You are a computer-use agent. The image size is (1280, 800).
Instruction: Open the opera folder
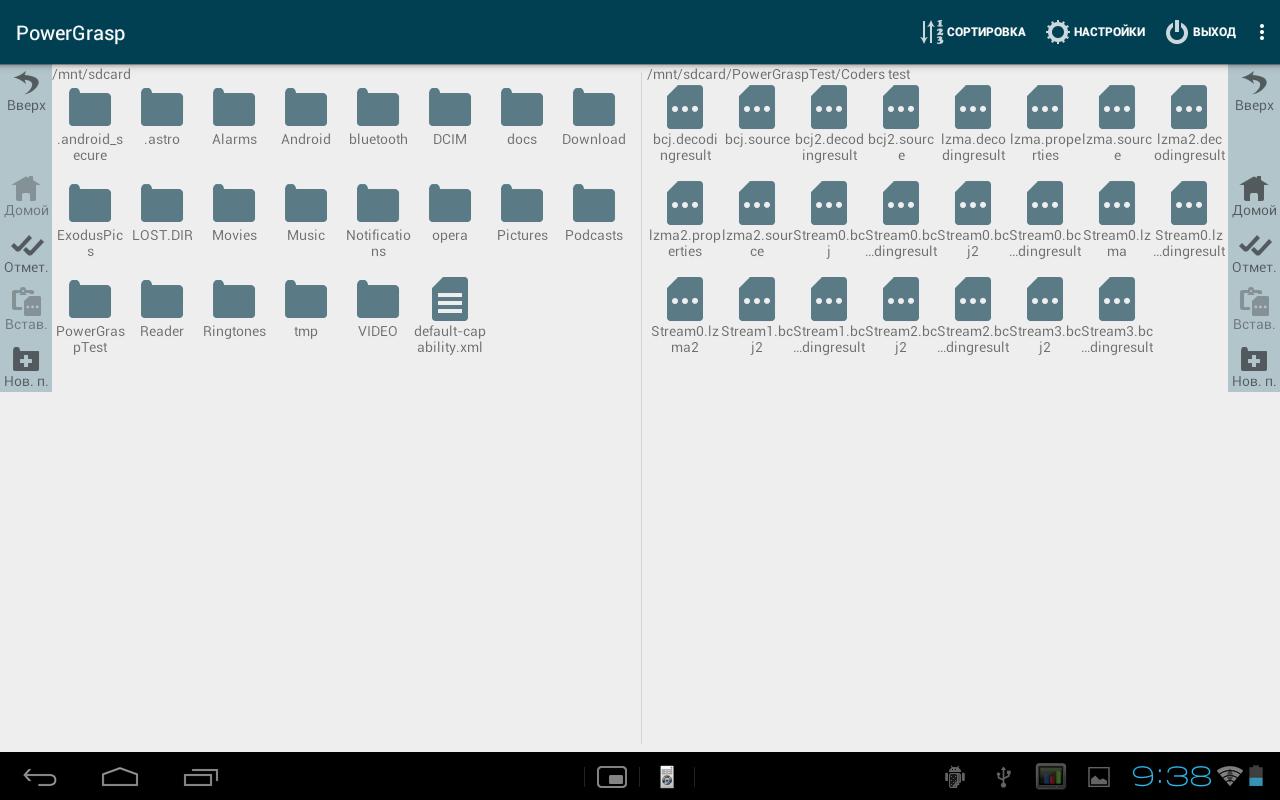[450, 213]
